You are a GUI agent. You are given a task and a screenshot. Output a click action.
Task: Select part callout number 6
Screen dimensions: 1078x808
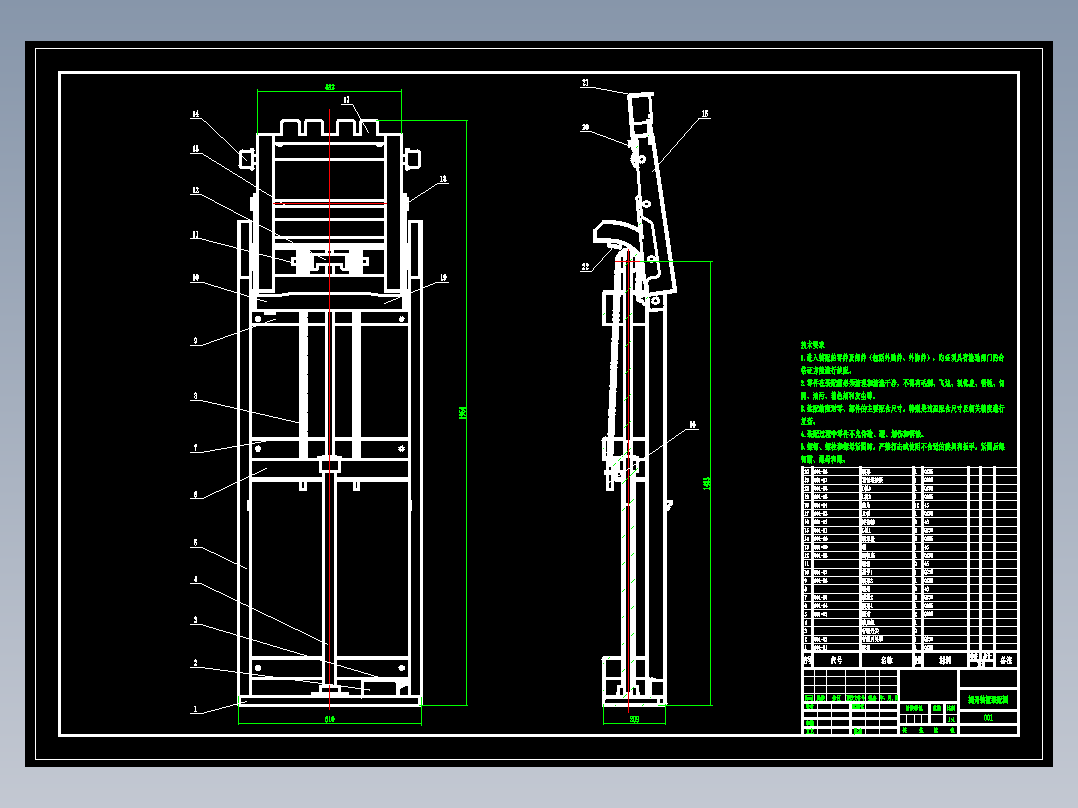click(195, 494)
